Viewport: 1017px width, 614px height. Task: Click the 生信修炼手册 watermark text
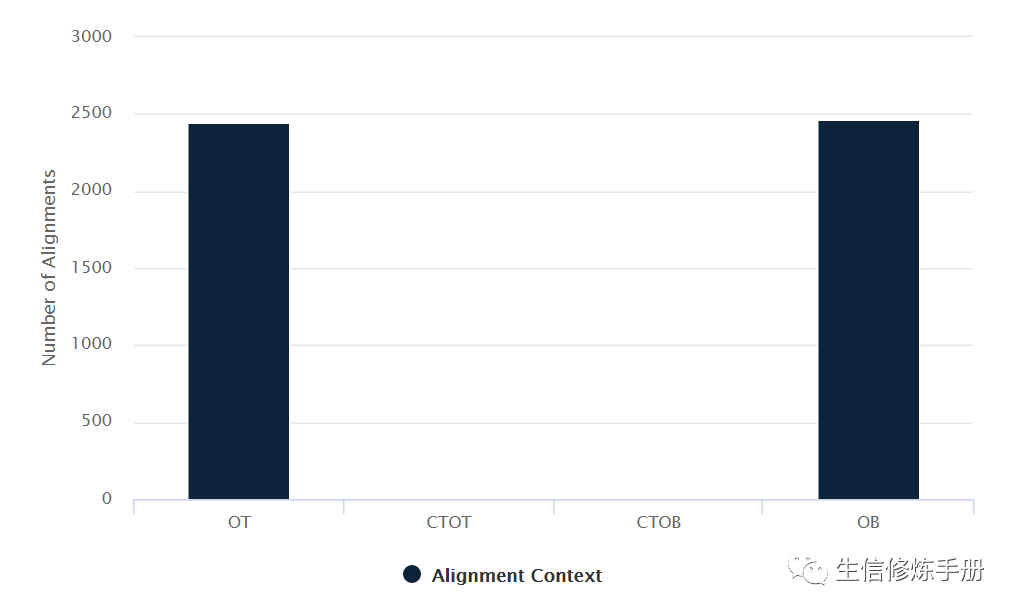click(910, 570)
